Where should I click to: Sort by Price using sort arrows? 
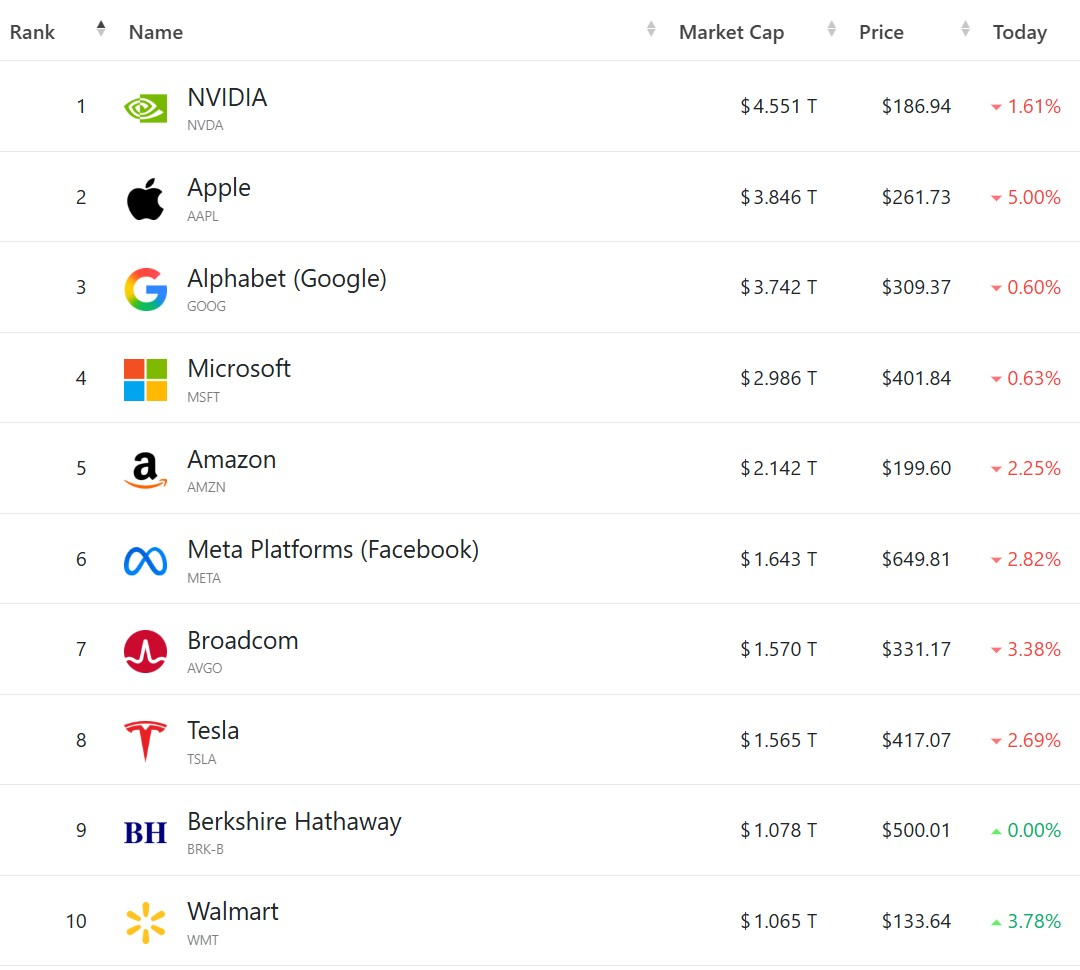point(965,30)
